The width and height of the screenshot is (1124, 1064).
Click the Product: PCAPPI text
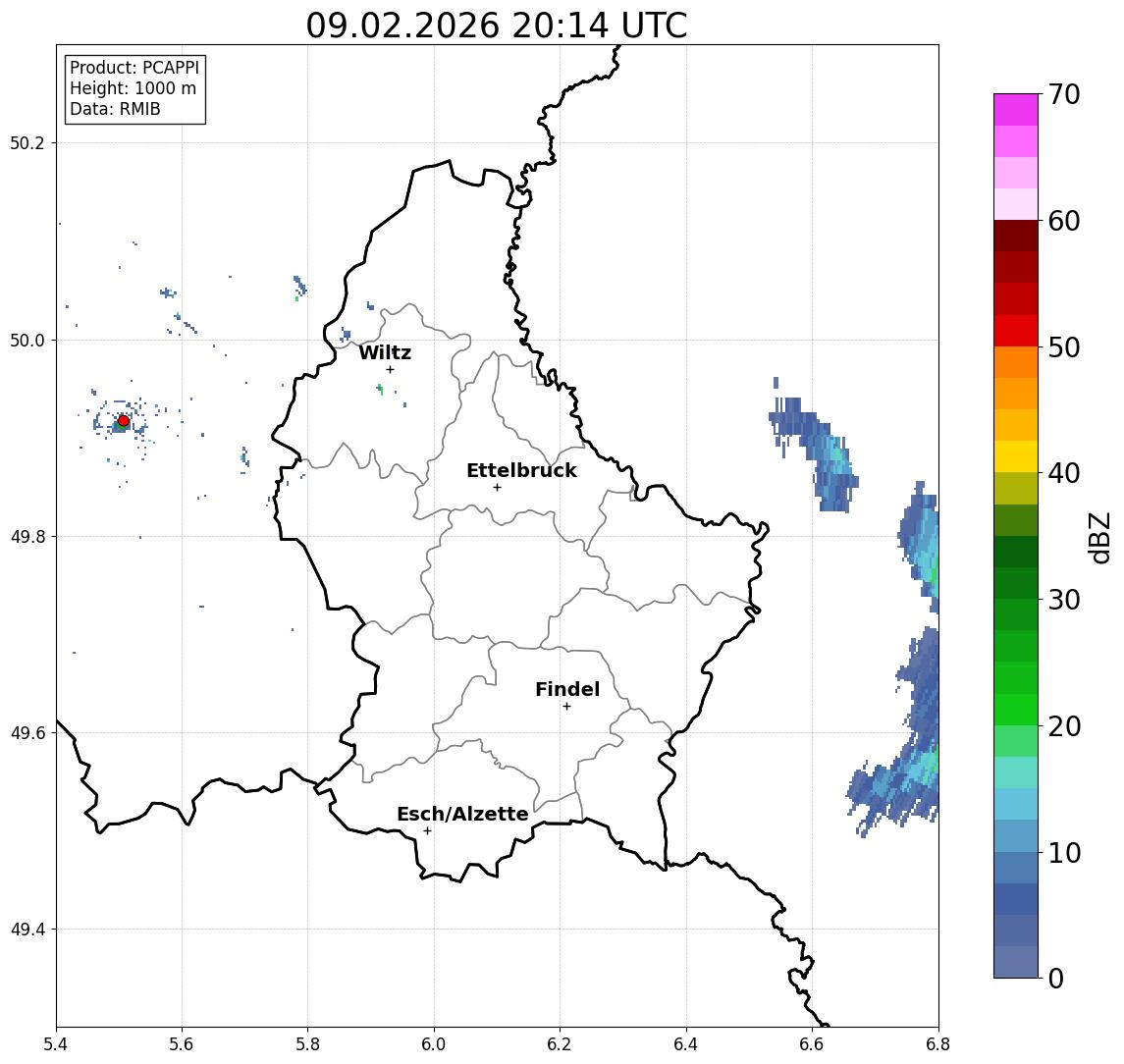click(134, 68)
